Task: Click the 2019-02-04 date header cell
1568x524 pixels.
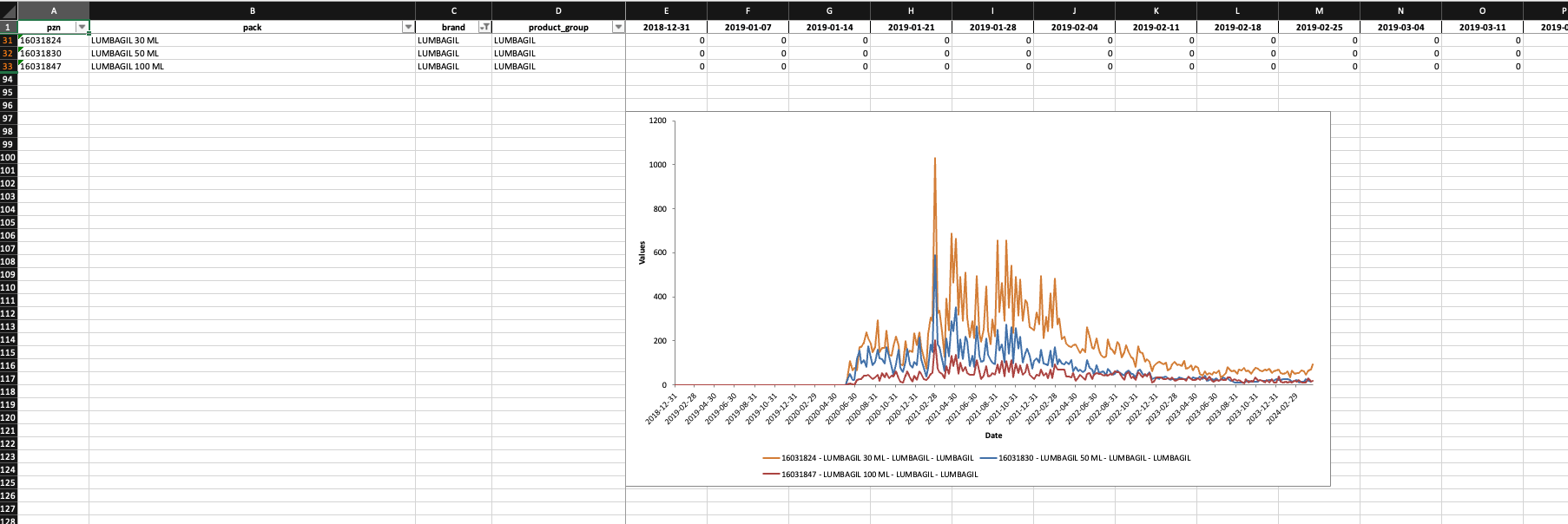Action: [x=1075, y=27]
